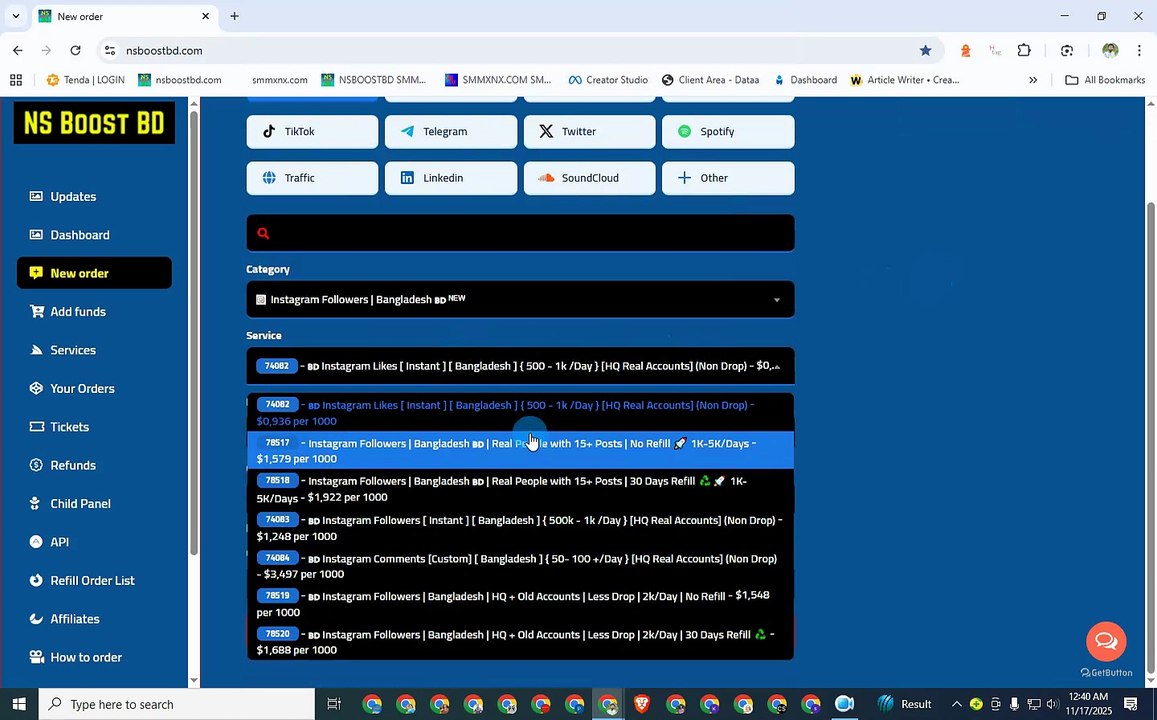Filter services by TikTok
Screen dimensions: 1157x720
[x=312, y=131]
